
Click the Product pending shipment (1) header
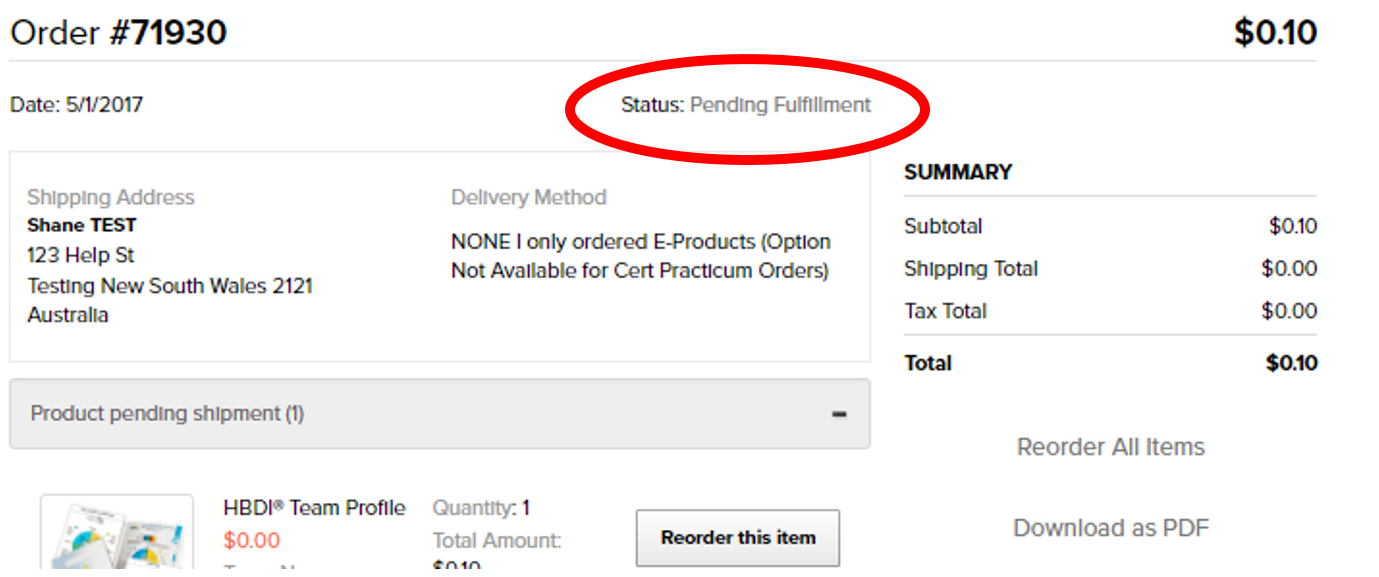point(167,414)
